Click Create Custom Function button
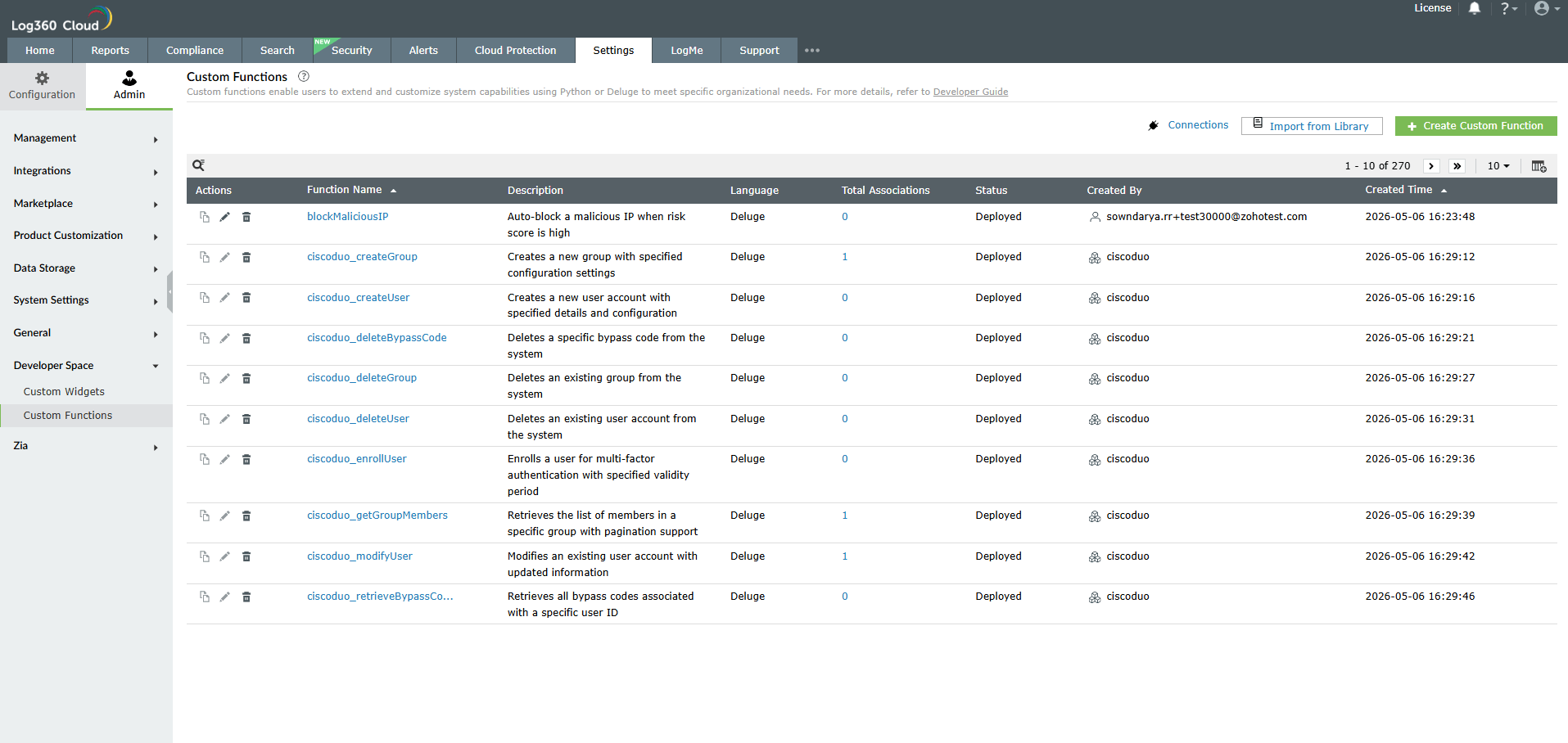1568x743 pixels. (1475, 126)
